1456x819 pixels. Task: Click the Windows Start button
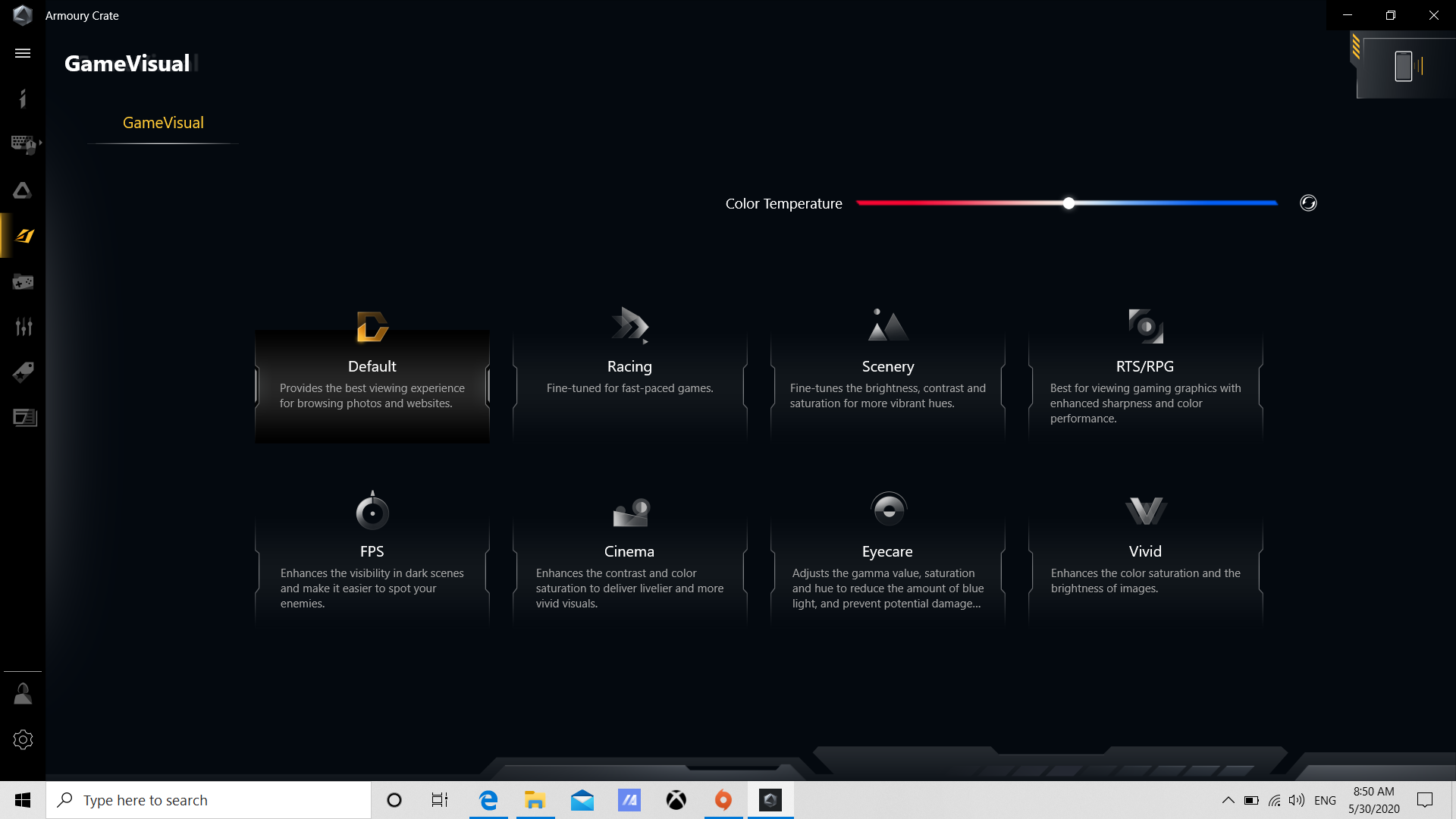(x=23, y=800)
